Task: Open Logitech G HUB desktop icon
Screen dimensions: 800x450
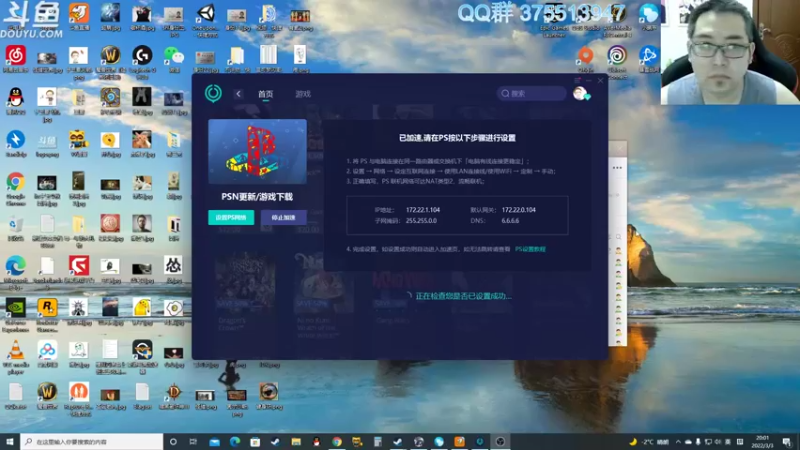Action: tap(142, 55)
